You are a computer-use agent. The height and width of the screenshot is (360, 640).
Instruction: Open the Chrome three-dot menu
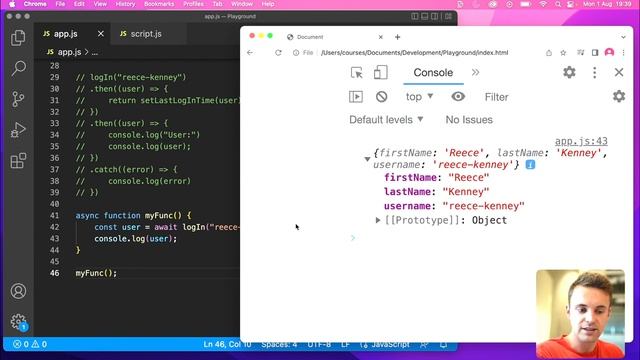click(623, 53)
